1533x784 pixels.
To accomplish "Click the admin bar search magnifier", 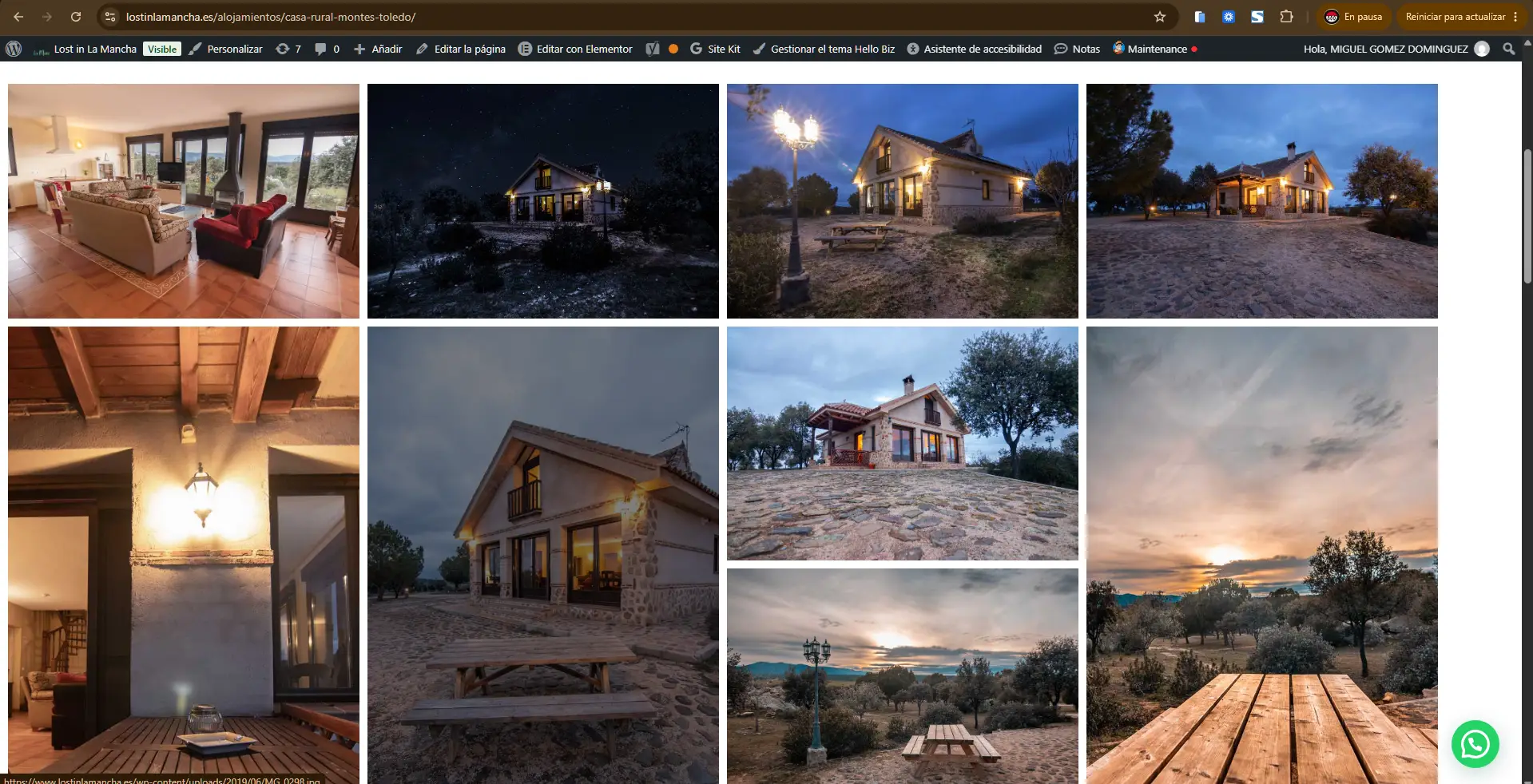I will coord(1509,49).
